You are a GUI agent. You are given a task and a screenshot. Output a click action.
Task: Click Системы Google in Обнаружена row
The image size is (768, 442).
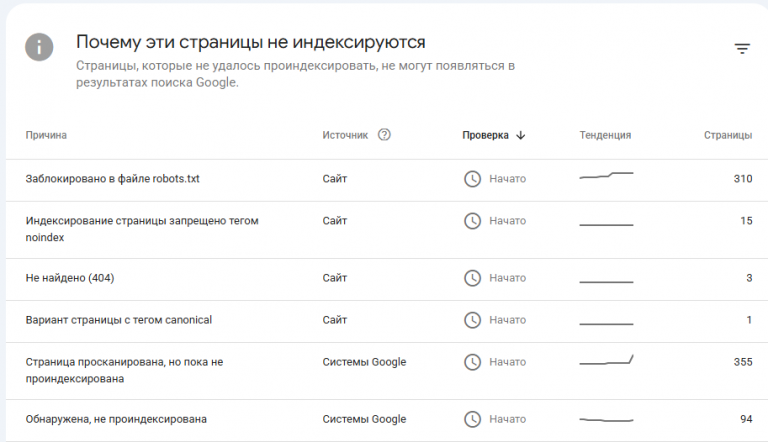click(364, 419)
